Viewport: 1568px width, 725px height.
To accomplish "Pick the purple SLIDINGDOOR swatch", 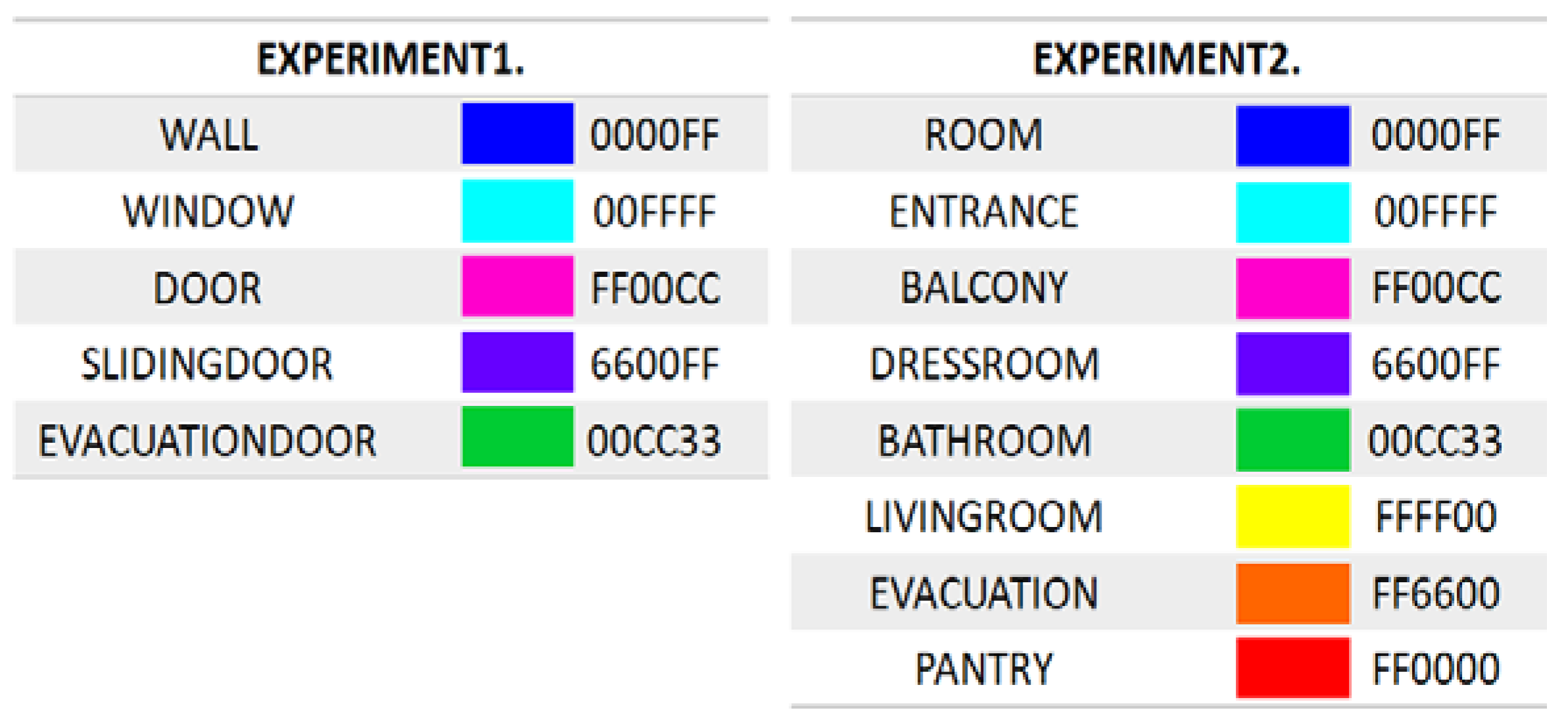I will pyautogui.click(x=517, y=362).
